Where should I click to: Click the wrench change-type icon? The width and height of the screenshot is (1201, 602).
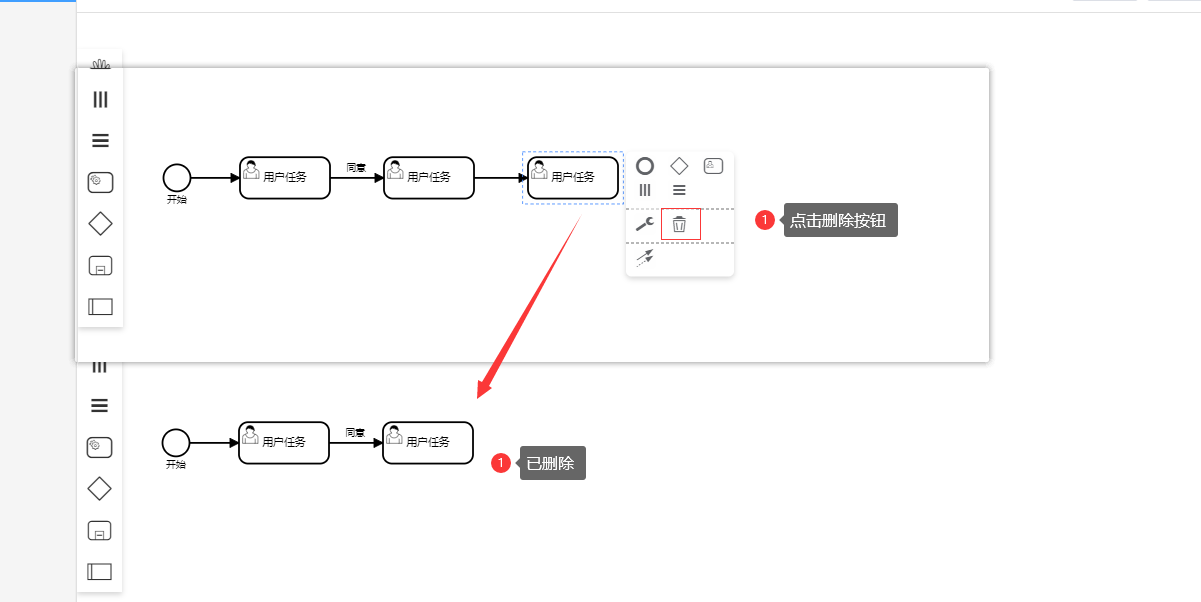pyautogui.click(x=645, y=224)
